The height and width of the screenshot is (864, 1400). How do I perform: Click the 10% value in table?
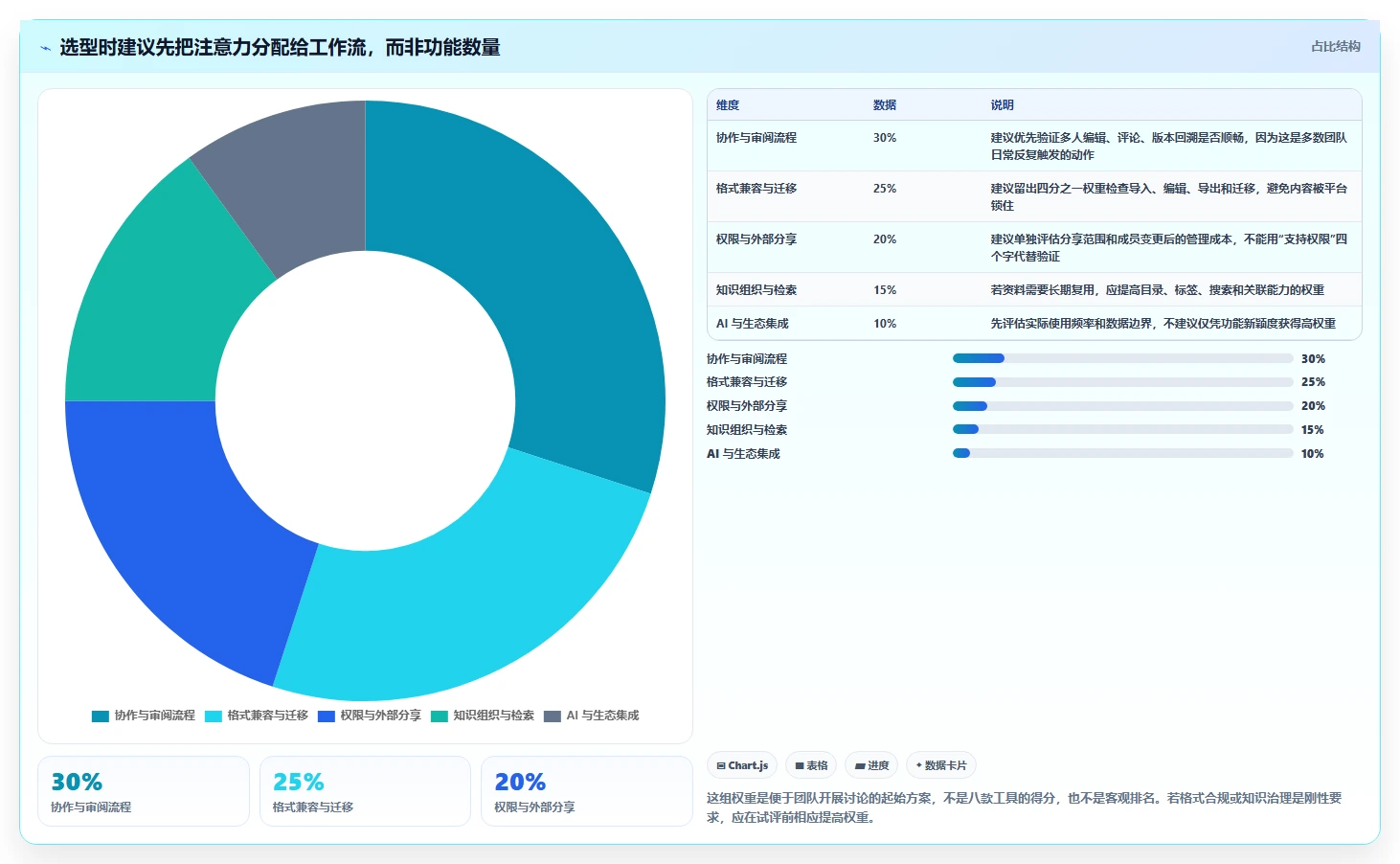(885, 324)
